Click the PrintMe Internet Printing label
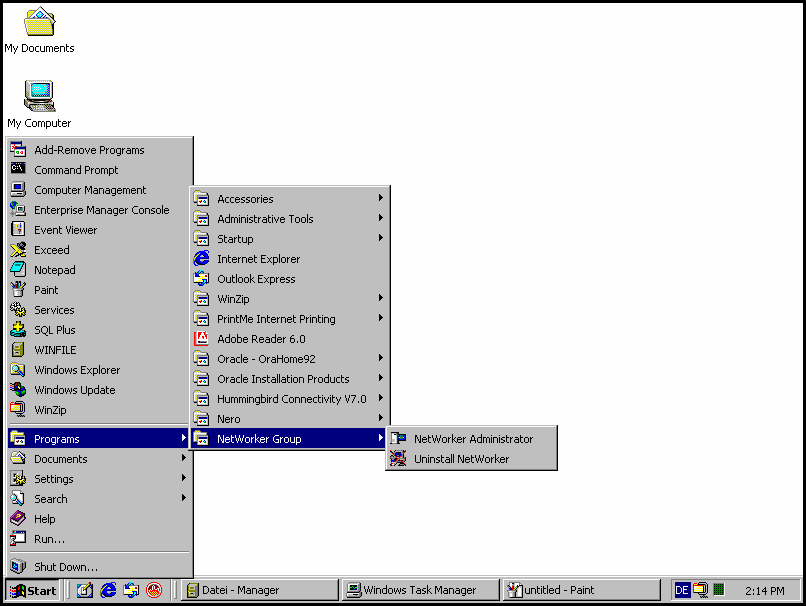The image size is (806, 606). pos(276,319)
